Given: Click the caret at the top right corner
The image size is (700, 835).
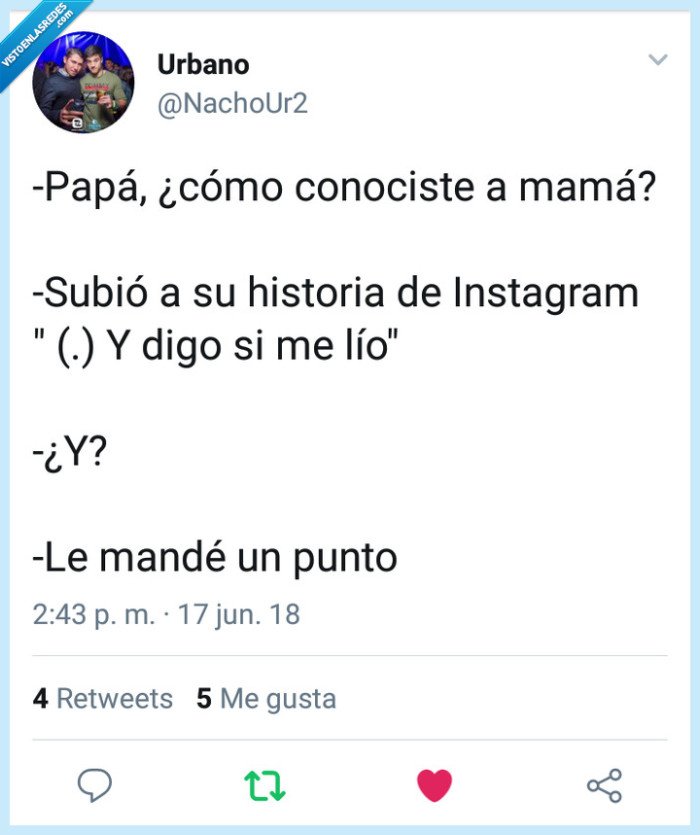Looking at the screenshot, I should pyautogui.click(x=657, y=60).
